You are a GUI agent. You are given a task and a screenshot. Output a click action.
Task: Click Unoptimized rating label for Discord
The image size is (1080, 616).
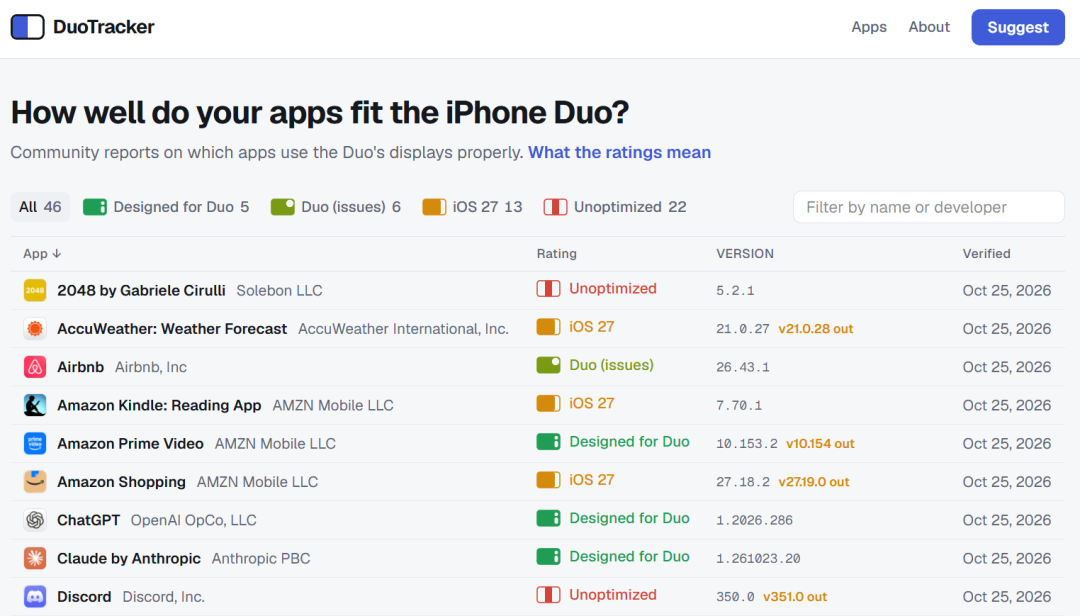point(613,595)
